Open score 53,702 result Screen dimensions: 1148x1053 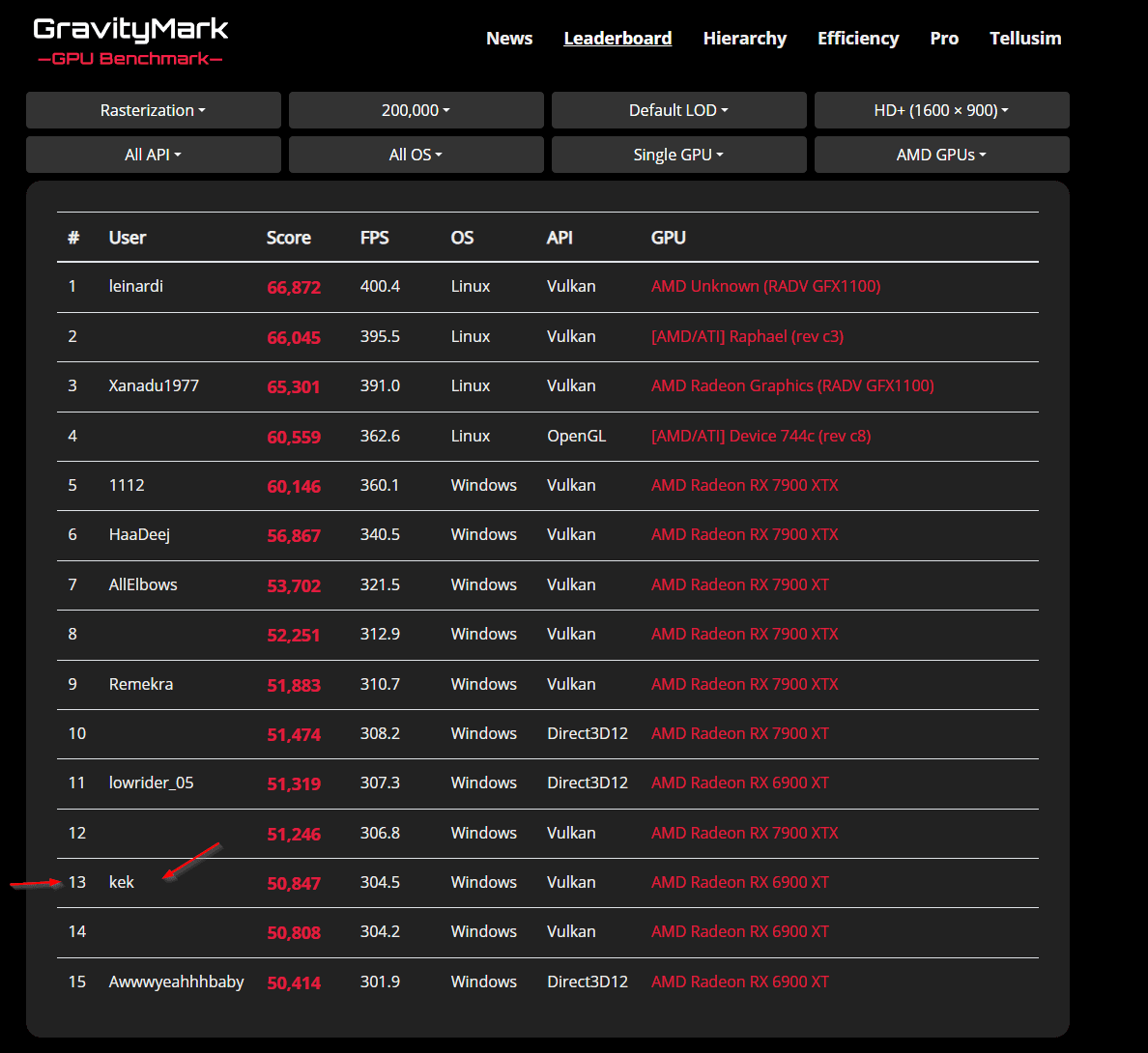[x=294, y=585]
